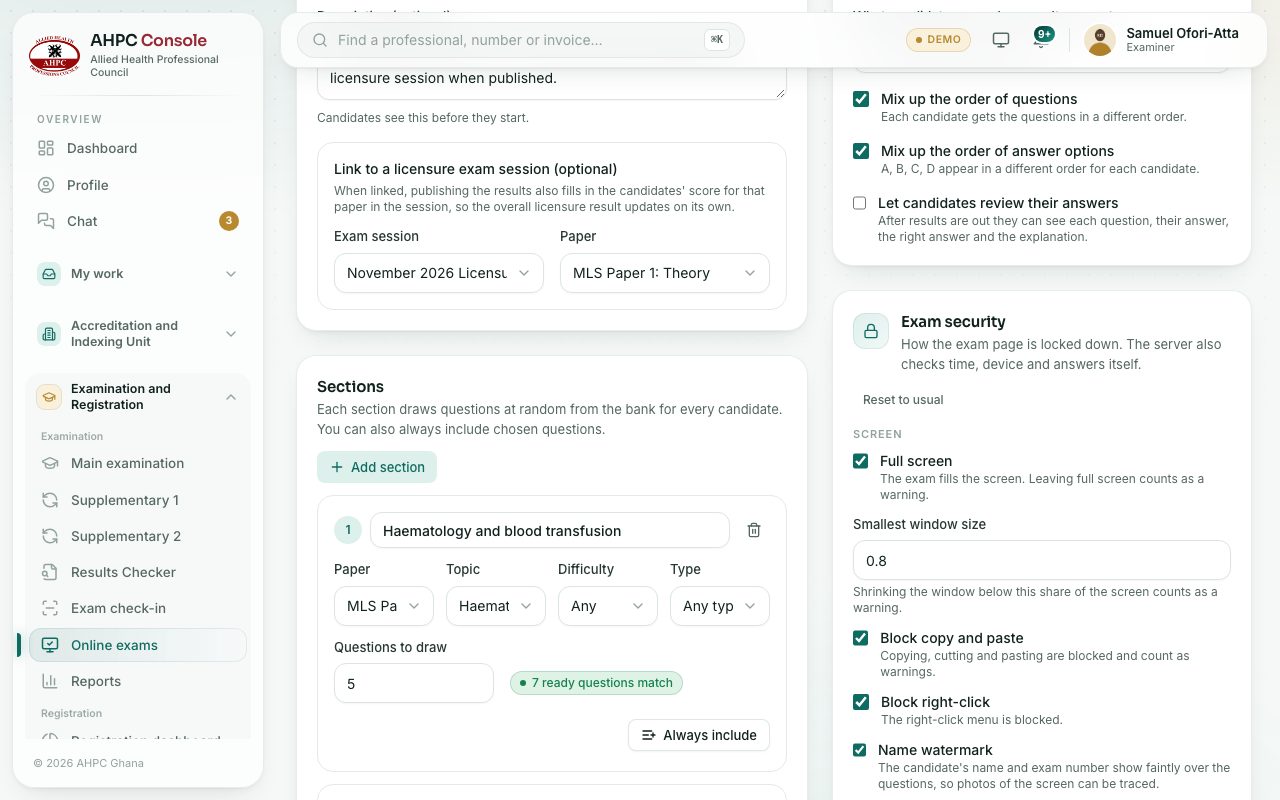Screen dimensions: 1280x800
Task: Delete the Haematology section via trash icon
Action: tap(754, 530)
